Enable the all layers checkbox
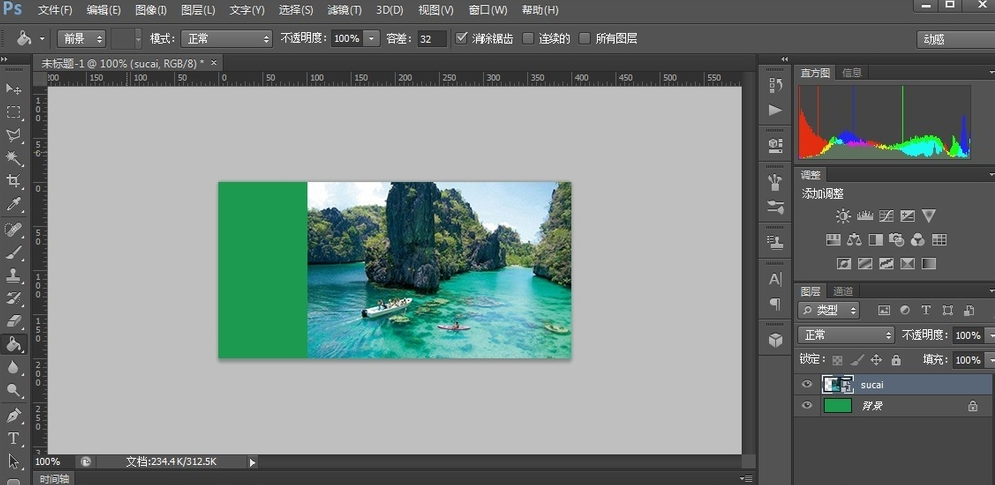The image size is (995, 485). 585,38
